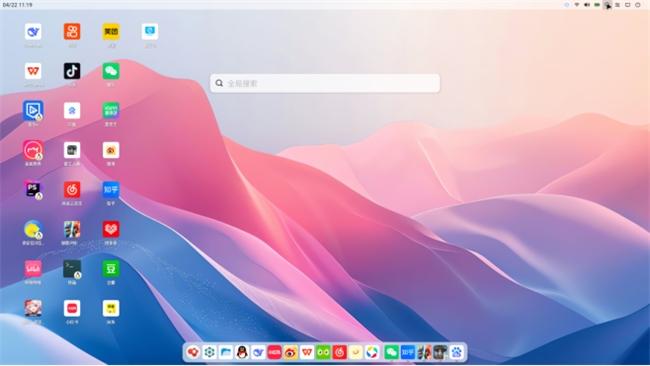Click the global search input field

tap(325, 83)
